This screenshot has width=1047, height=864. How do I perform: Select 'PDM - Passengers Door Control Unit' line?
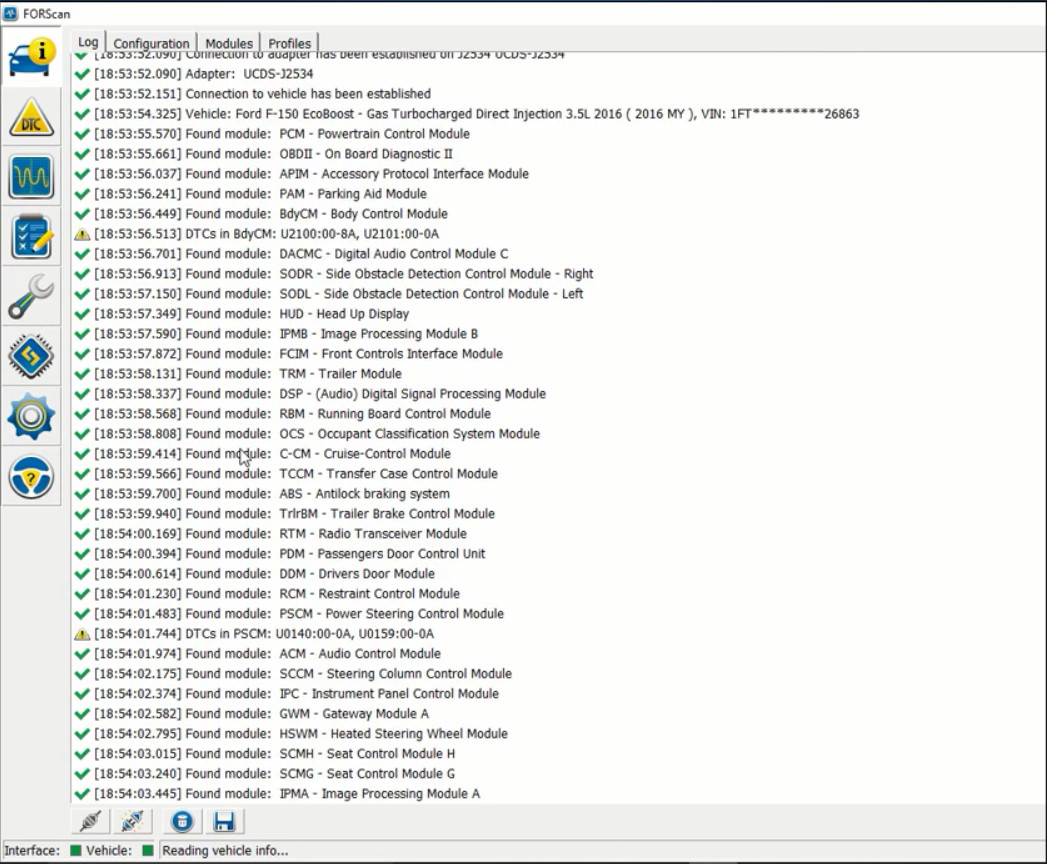tap(290, 554)
